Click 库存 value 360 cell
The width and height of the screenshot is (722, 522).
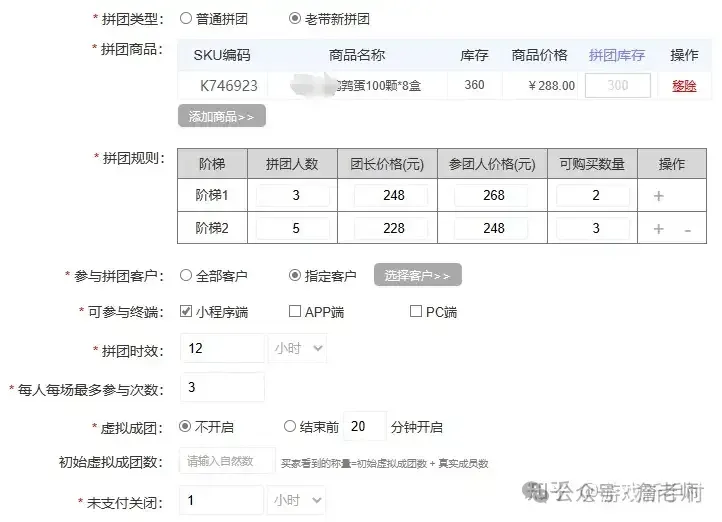[474, 85]
